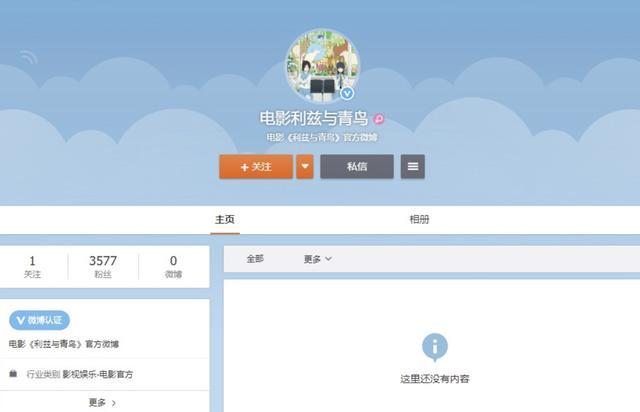The width and height of the screenshot is (640, 412).
Task: Expand the 更多 filter dropdown
Action: [318, 259]
